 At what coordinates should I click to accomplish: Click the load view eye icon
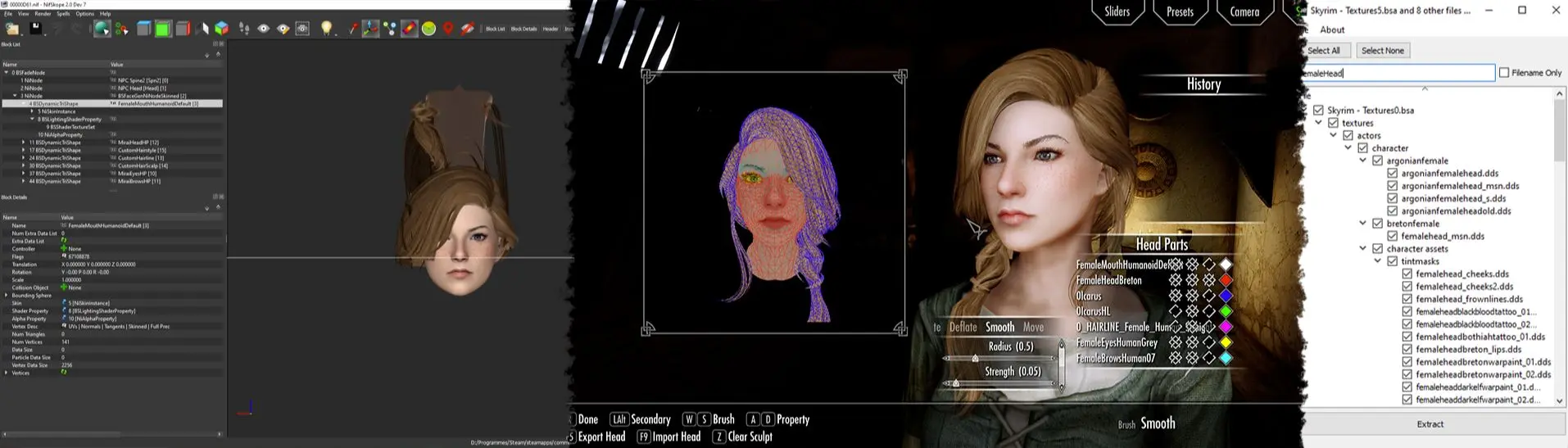[263, 29]
